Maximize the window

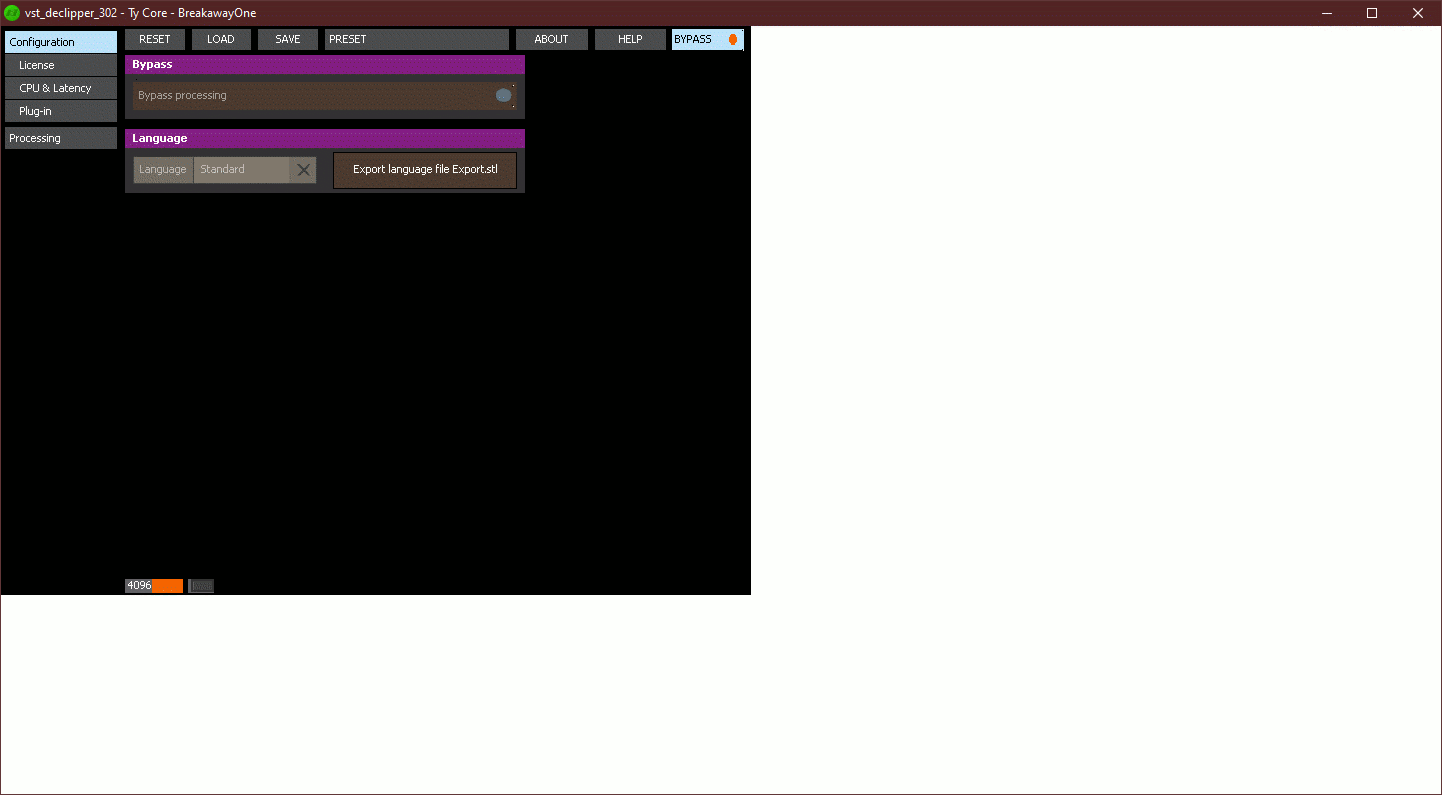(x=1372, y=13)
